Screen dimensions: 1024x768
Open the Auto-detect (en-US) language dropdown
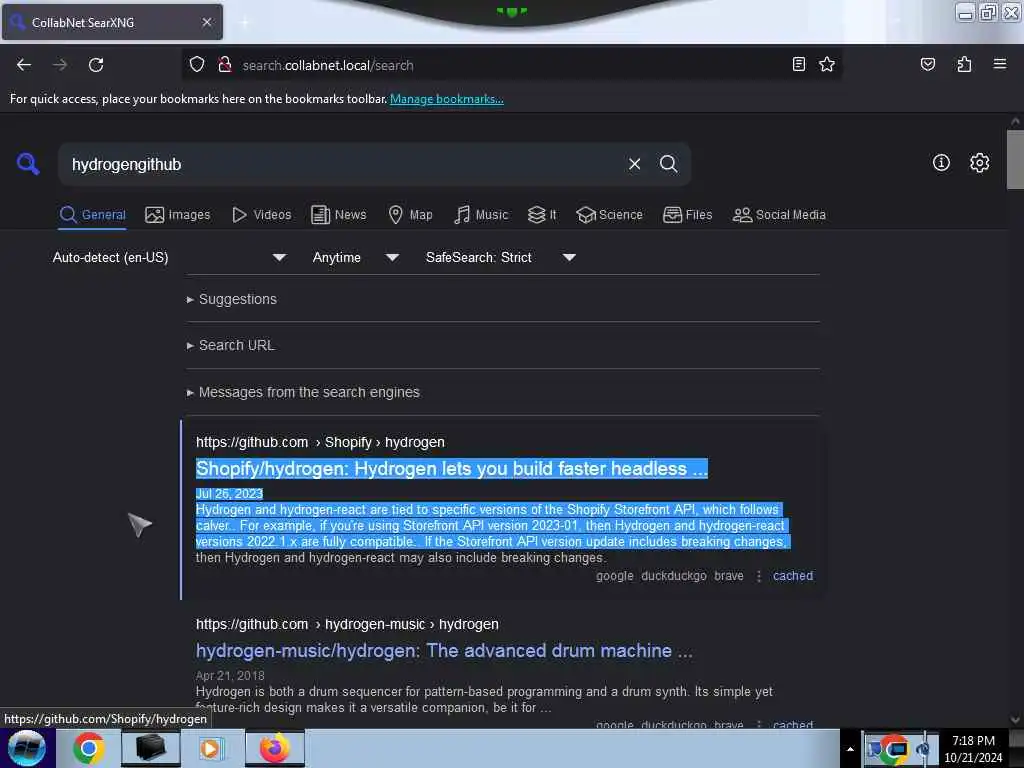pos(169,257)
